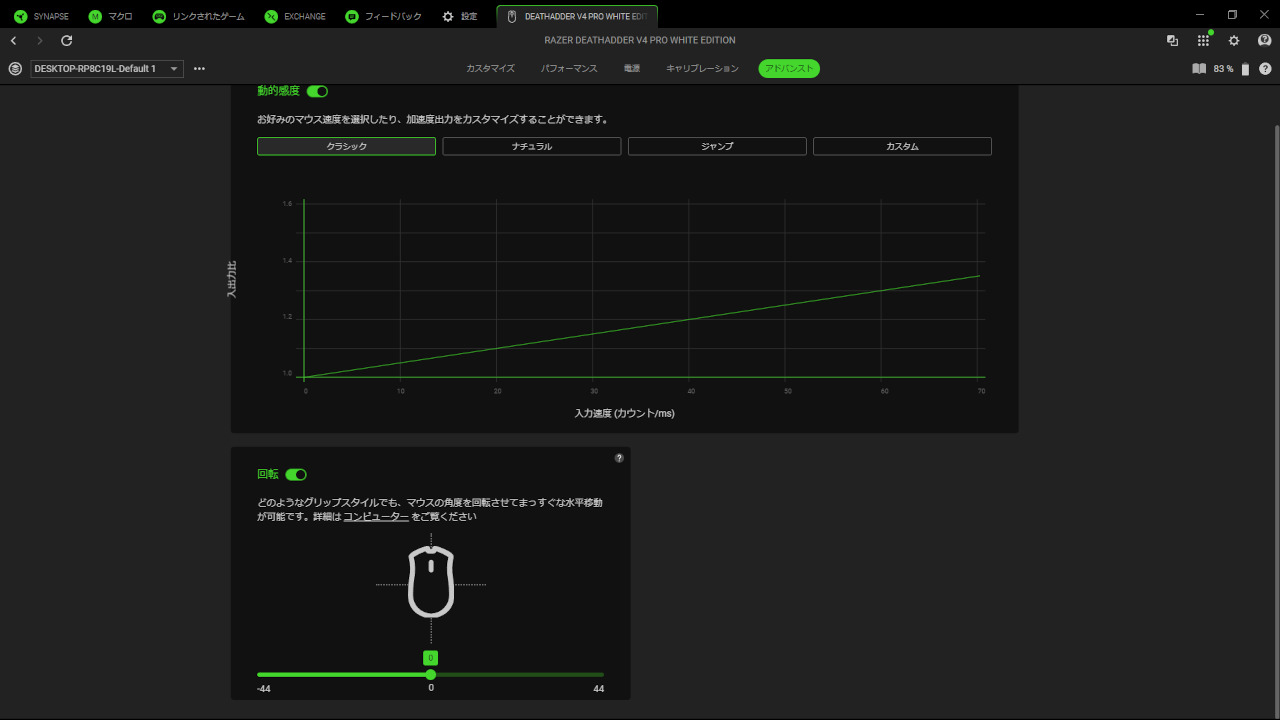The image size is (1280, 720).
Task: Click the rotation value badge 0
Action: (x=431, y=658)
